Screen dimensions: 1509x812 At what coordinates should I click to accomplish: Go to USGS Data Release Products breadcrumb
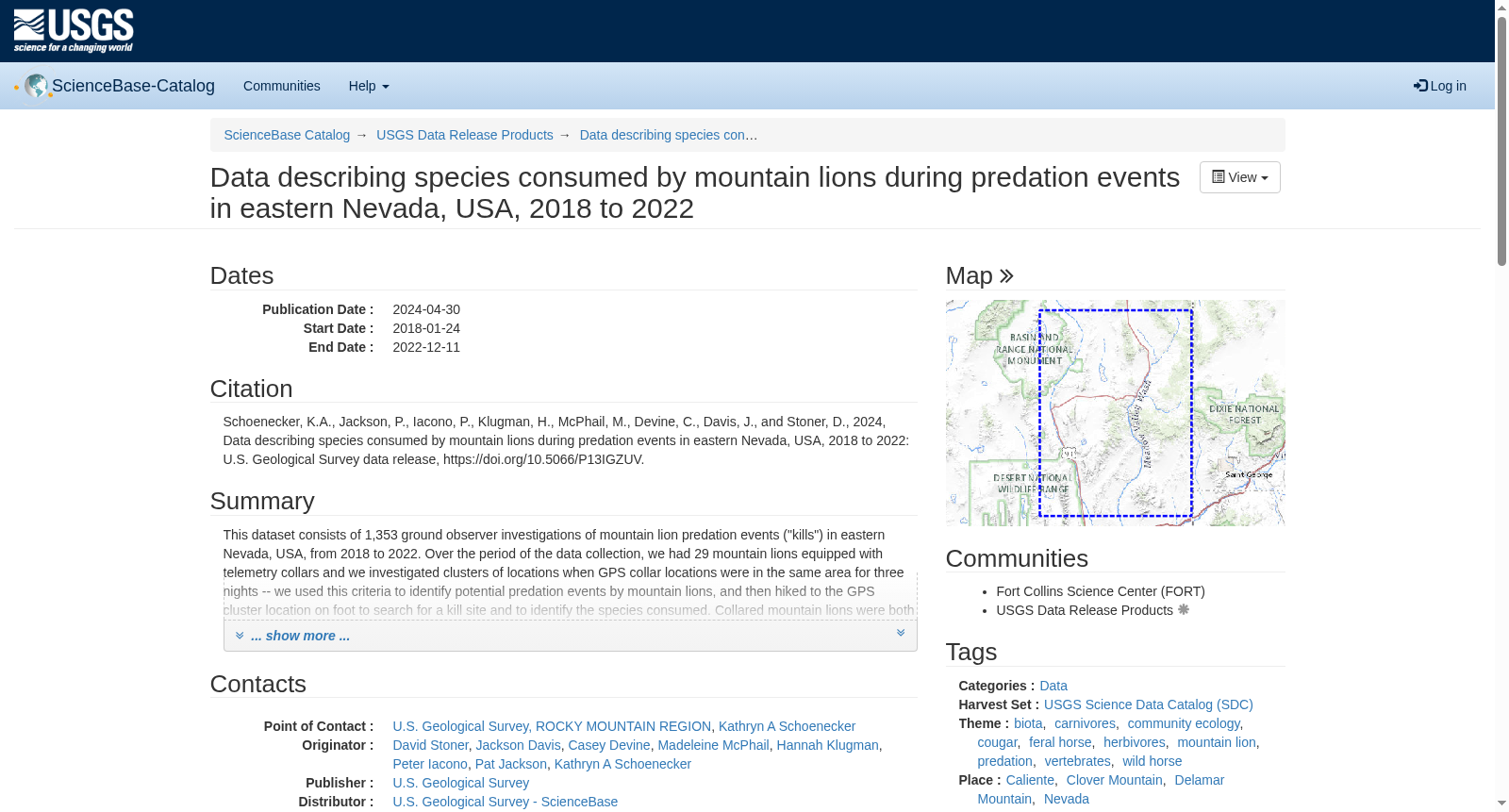point(465,135)
